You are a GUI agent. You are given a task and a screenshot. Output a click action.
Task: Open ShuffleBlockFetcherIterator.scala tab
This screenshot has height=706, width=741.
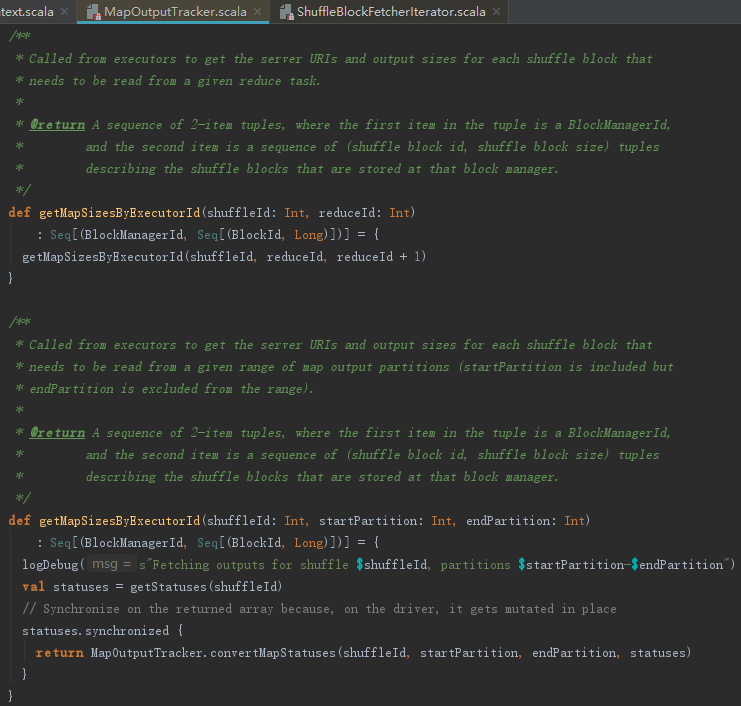click(389, 12)
